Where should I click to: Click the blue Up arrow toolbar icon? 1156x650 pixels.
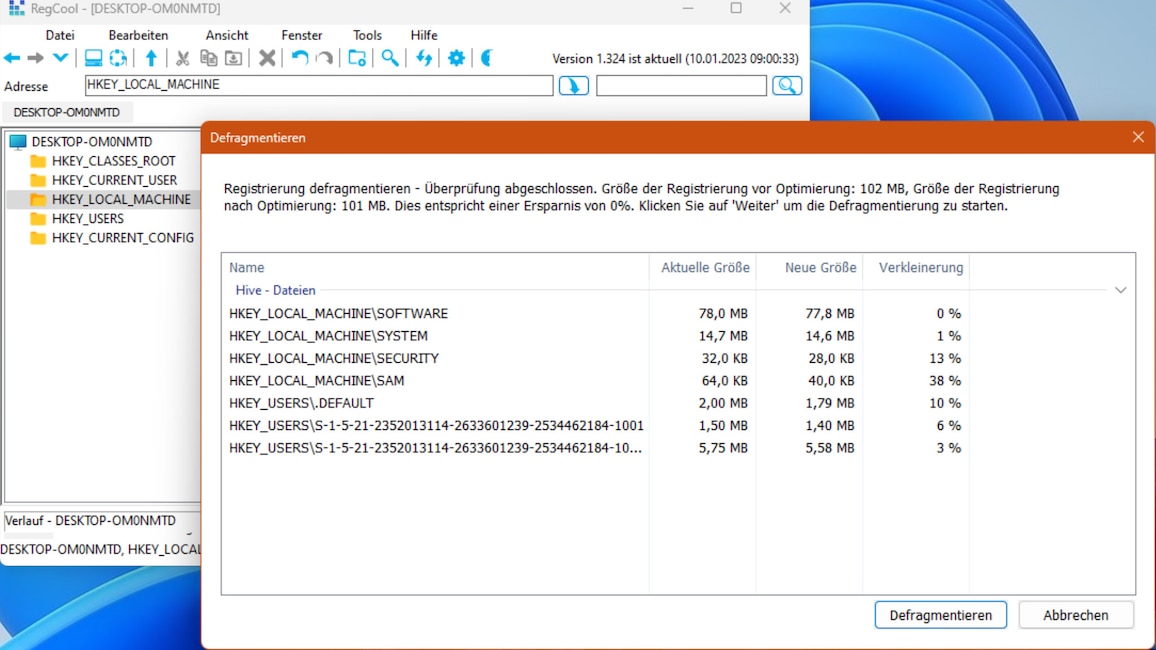[x=151, y=57]
